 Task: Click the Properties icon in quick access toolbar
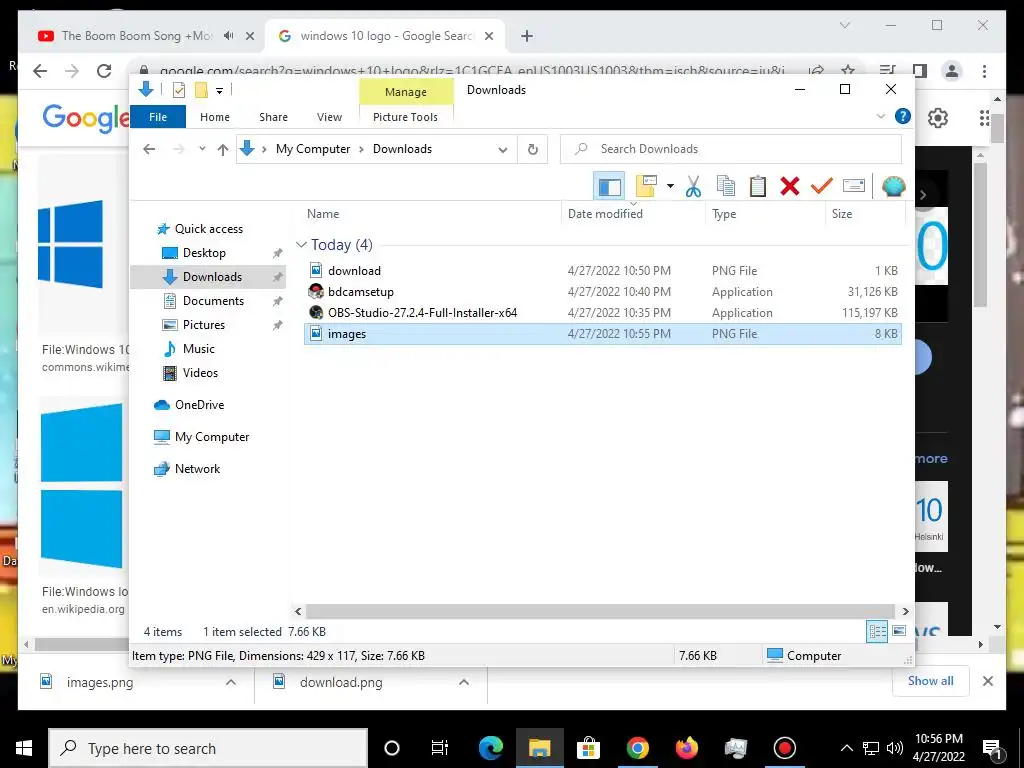click(x=178, y=90)
